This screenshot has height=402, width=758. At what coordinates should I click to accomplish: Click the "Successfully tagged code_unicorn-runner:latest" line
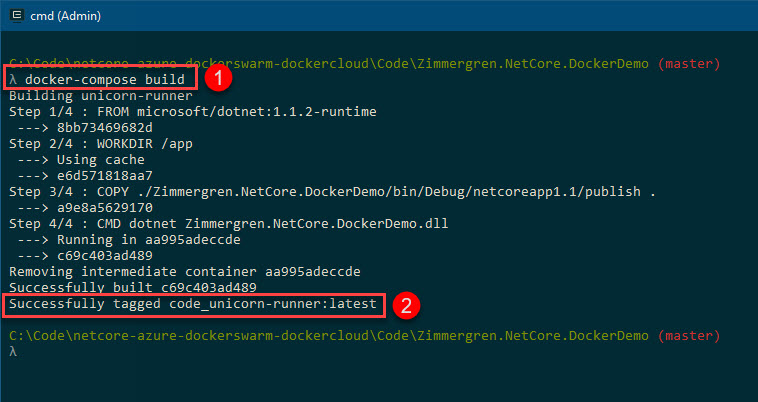(x=192, y=304)
